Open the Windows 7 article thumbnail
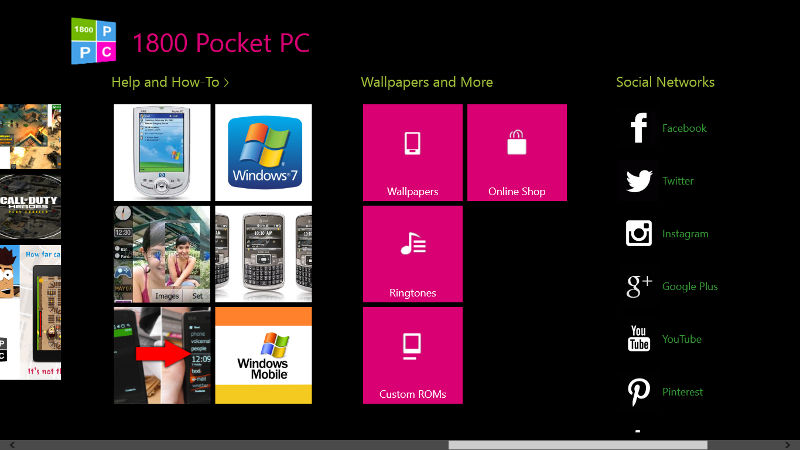Viewport: 800px width, 450px height. pos(263,152)
